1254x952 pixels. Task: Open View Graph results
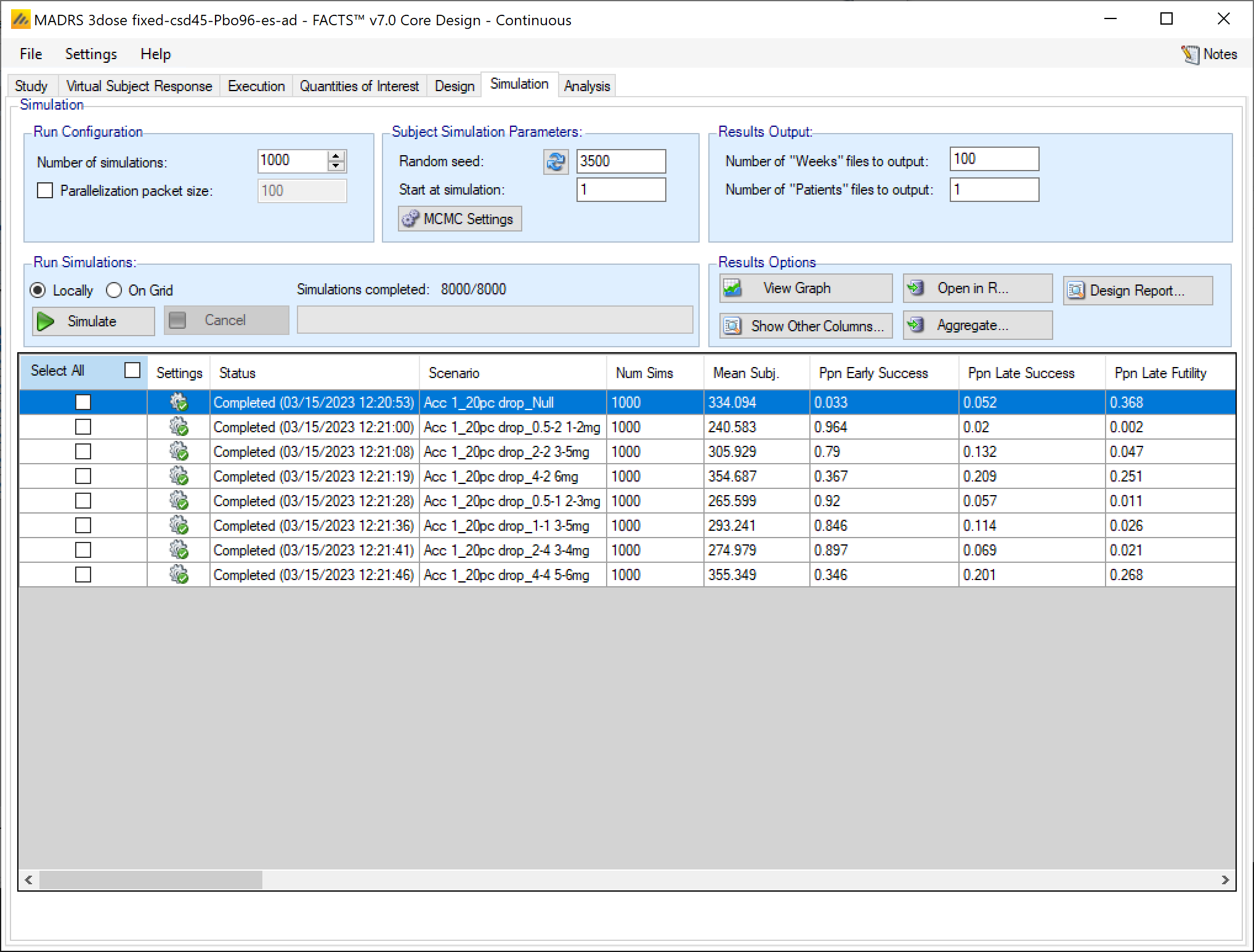[x=805, y=288]
